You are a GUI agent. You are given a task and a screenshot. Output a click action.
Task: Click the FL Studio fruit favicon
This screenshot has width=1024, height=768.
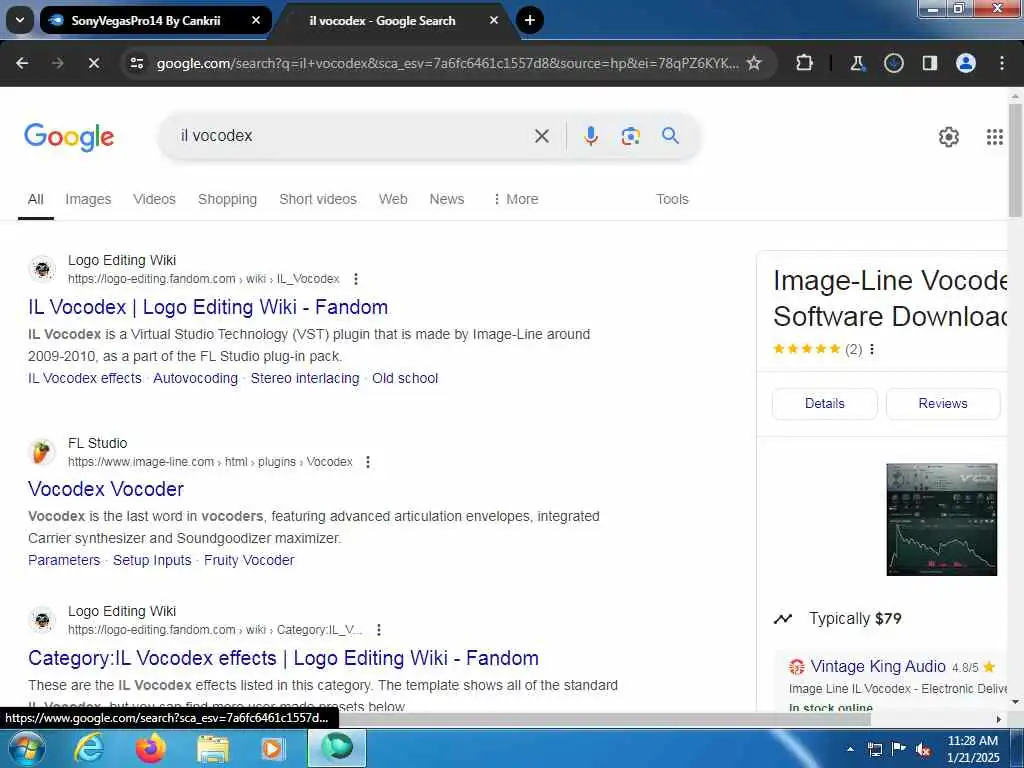[42, 452]
